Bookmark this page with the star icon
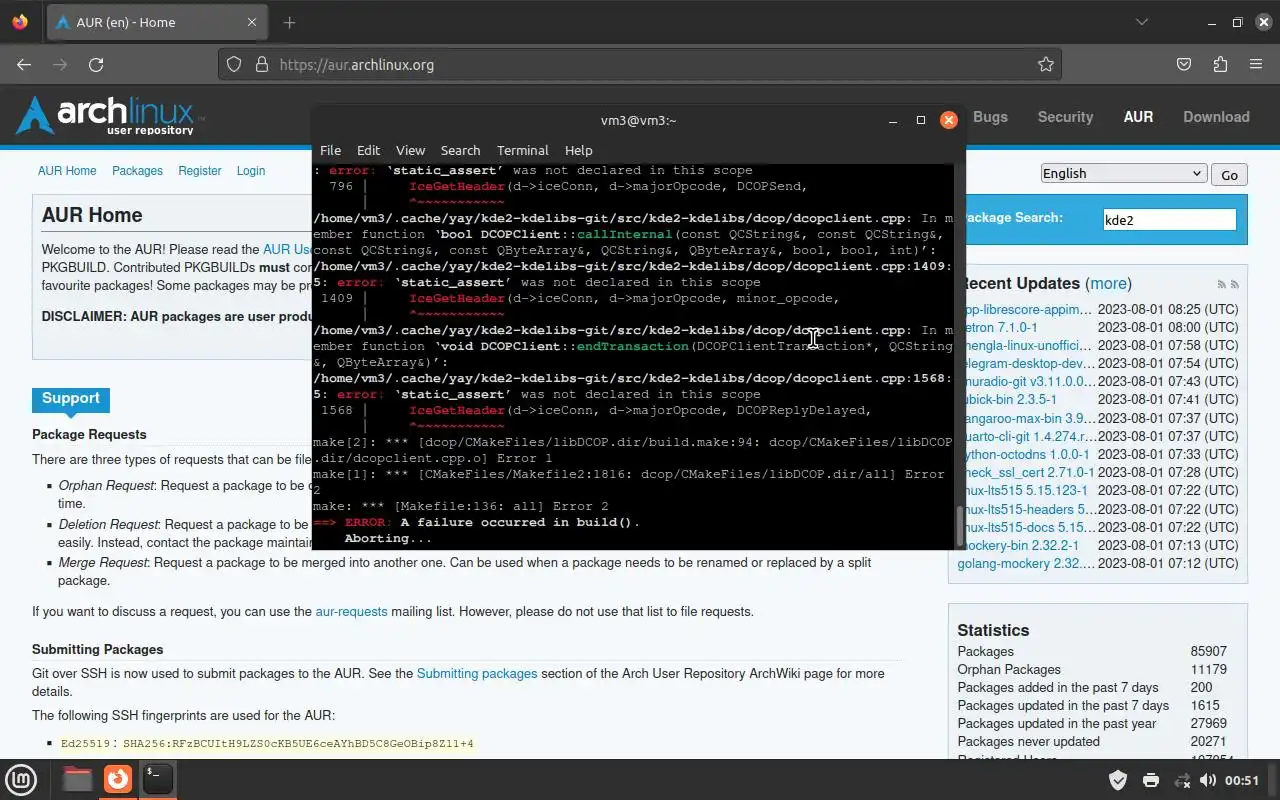 pyautogui.click(x=1046, y=64)
